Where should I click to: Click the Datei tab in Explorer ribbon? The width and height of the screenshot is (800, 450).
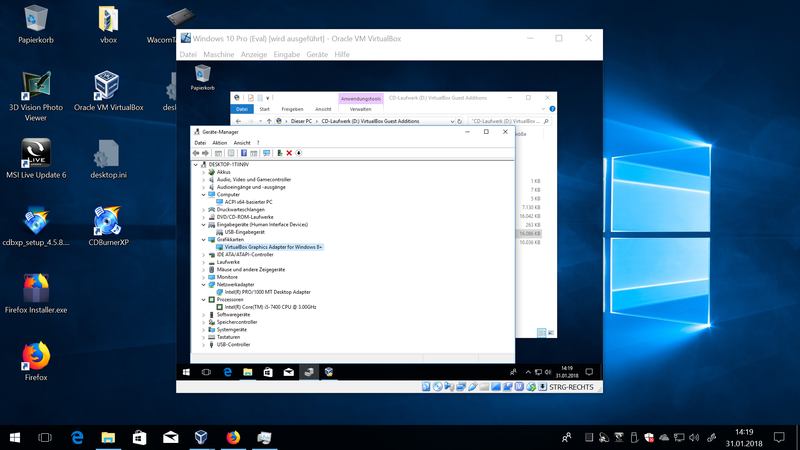[x=242, y=109]
